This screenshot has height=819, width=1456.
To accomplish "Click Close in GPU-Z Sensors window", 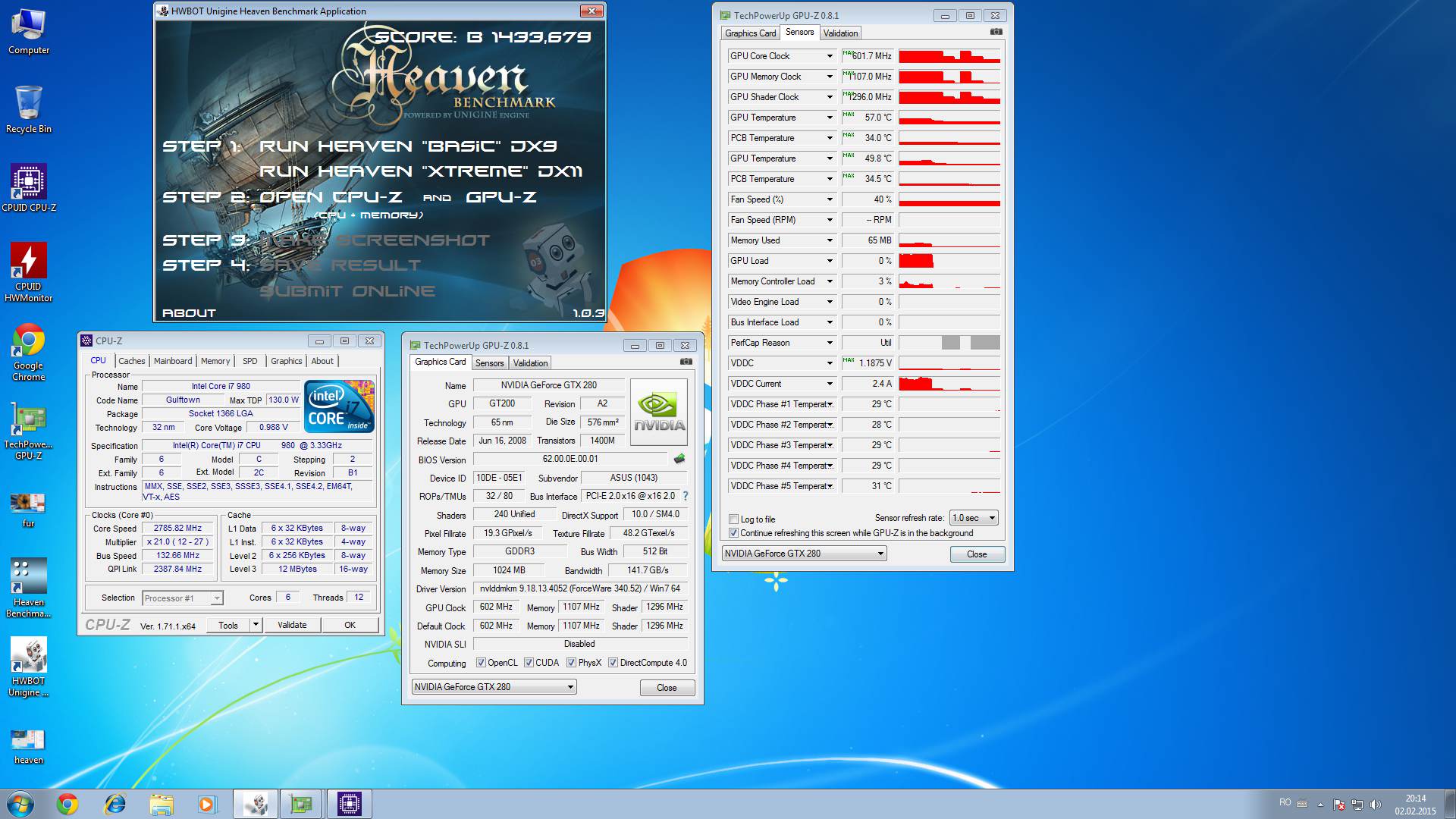I will click(977, 554).
